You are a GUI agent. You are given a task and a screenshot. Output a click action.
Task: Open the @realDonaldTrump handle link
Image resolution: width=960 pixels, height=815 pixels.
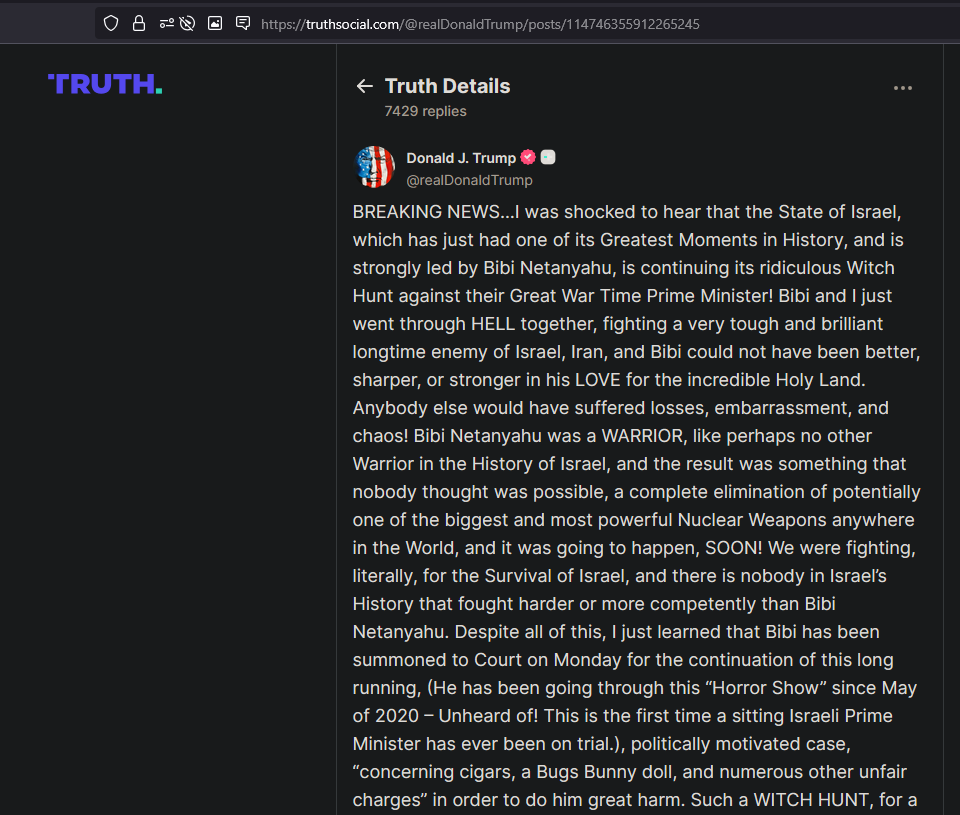(470, 180)
